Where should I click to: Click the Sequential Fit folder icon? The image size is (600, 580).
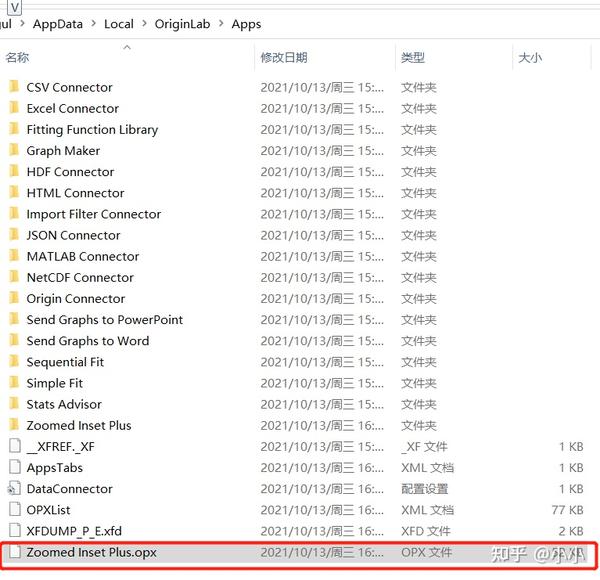pos(14,362)
